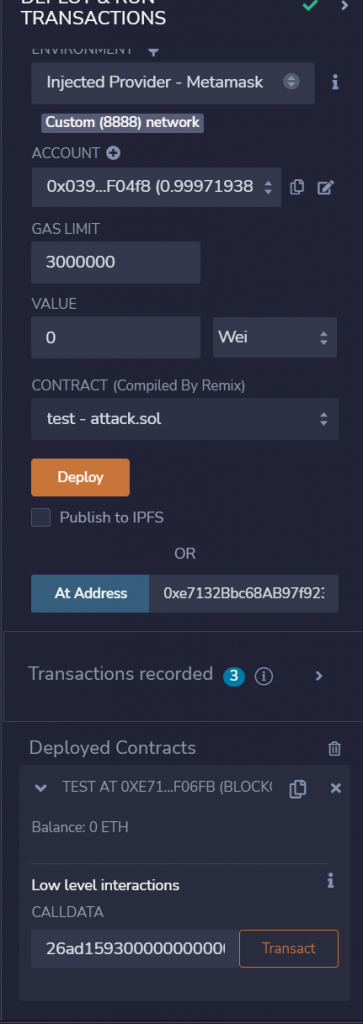Click the At Address contract address field
The width and height of the screenshot is (363, 1024).
click(244, 594)
